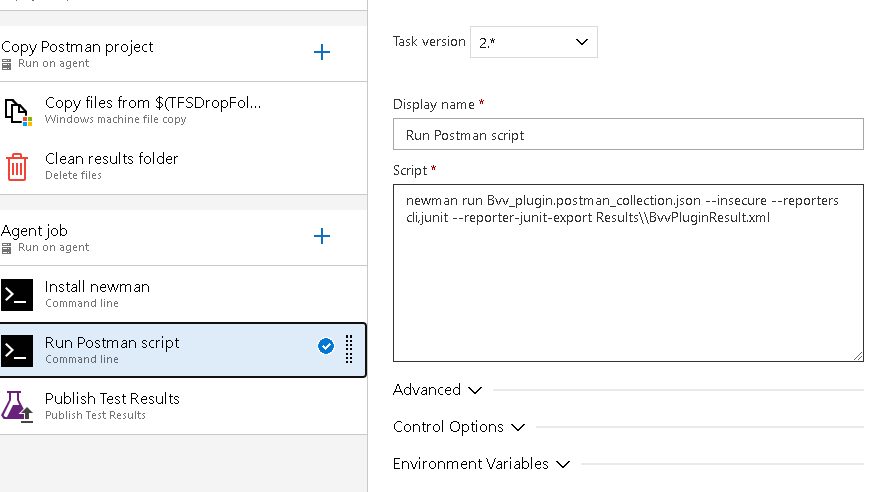
Task: Click 'Command line' under Run Postman script
Action: click(82, 360)
